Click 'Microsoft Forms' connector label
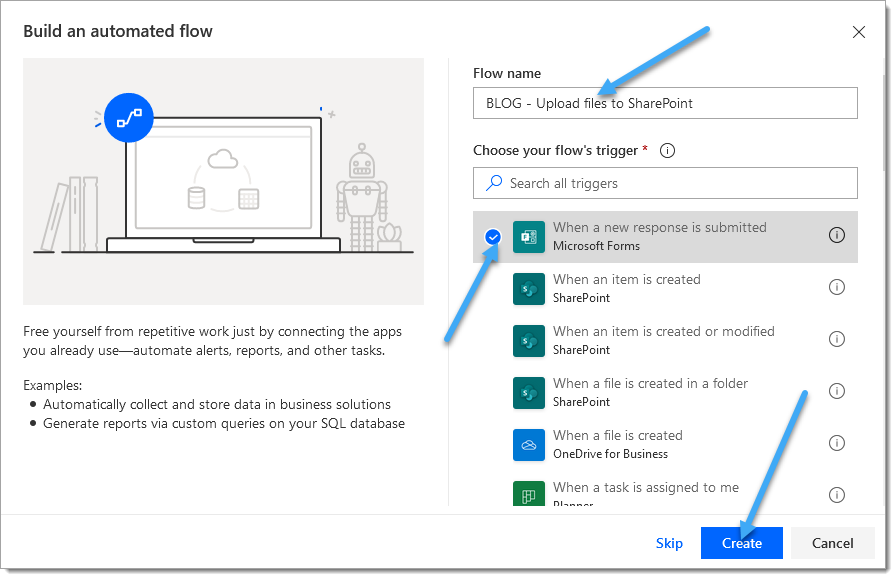Screen dimensions: 896x579 (596, 246)
